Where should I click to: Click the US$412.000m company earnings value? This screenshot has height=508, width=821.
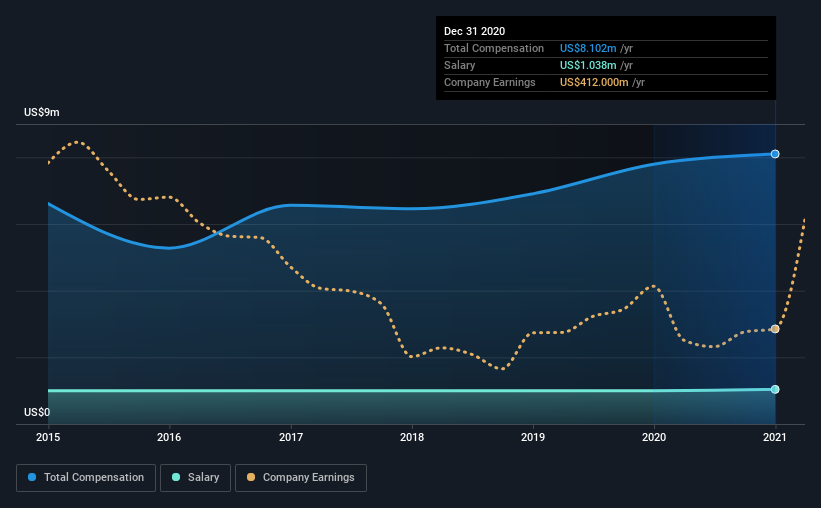point(594,82)
